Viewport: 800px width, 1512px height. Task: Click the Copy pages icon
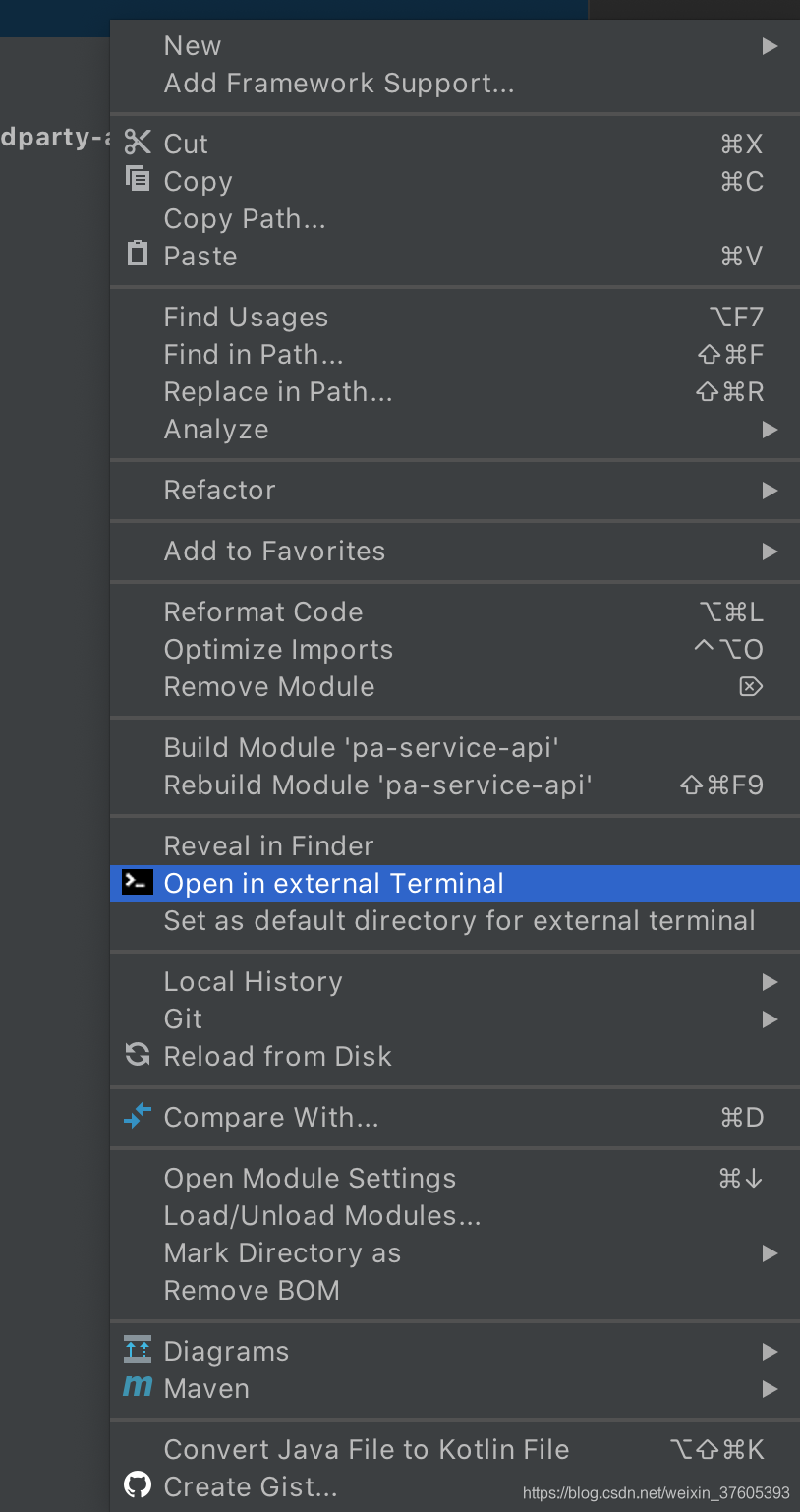pyautogui.click(x=138, y=179)
